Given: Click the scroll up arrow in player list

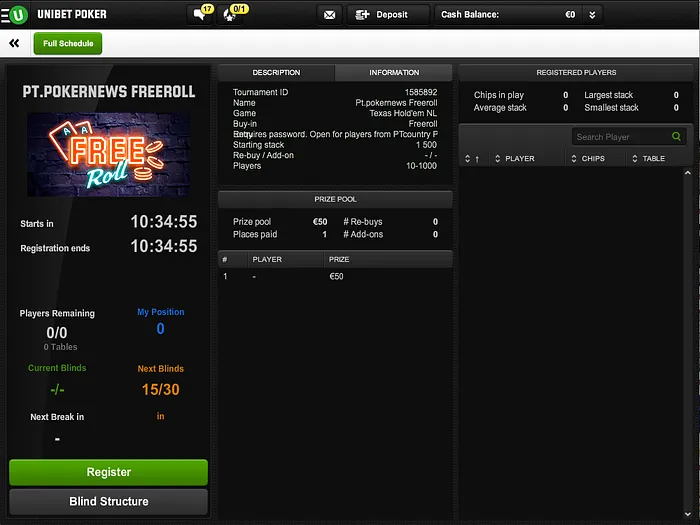Looking at the screenshot, I should pos(688,173).
